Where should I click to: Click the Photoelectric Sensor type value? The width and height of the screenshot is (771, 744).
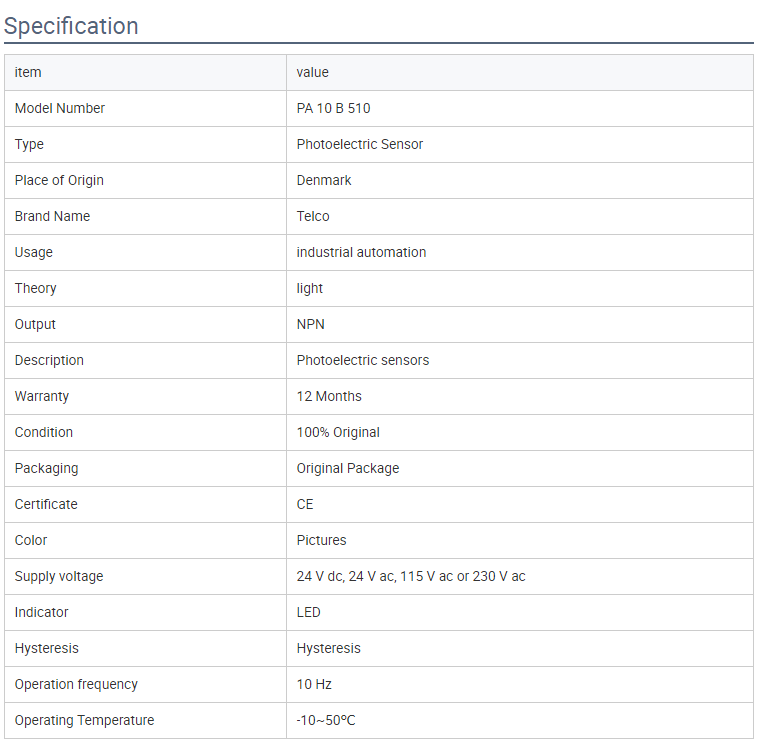(359, 144)
